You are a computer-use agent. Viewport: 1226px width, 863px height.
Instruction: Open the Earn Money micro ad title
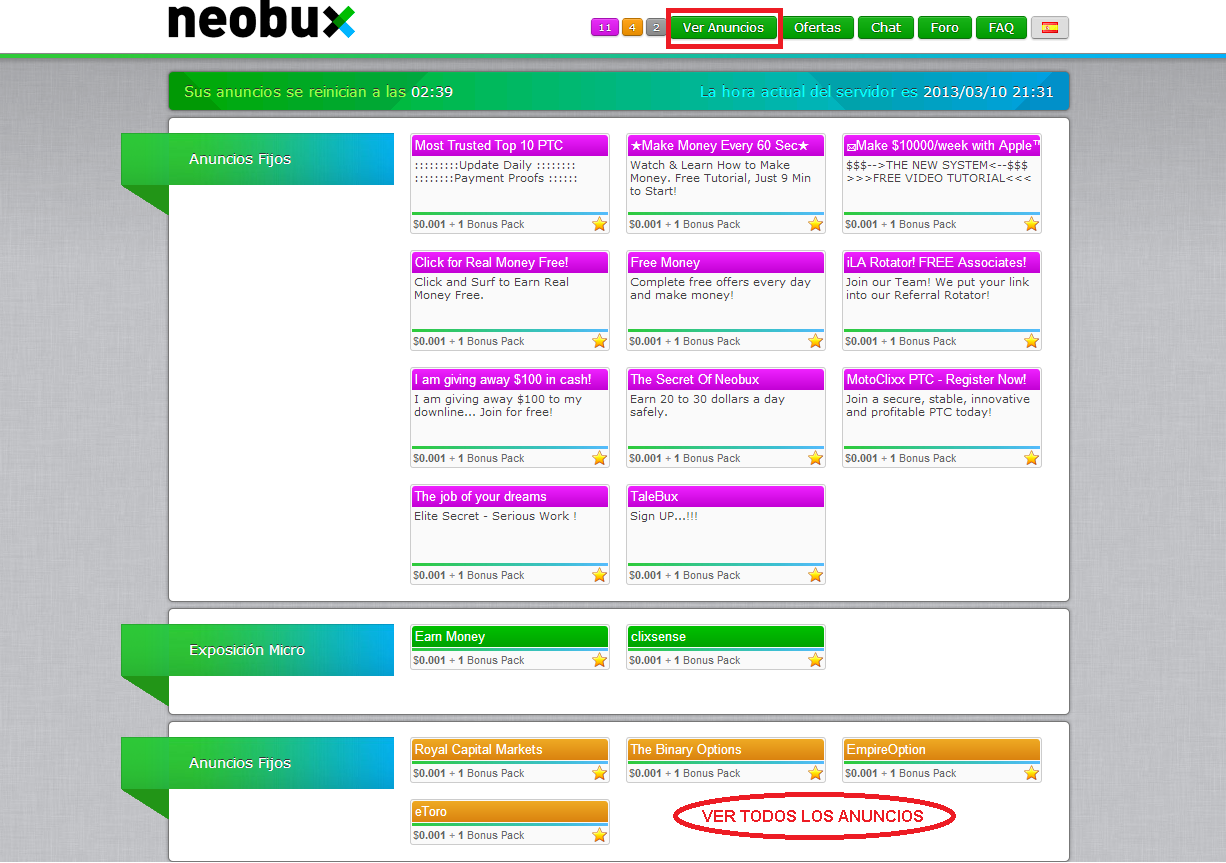(510, 637)
